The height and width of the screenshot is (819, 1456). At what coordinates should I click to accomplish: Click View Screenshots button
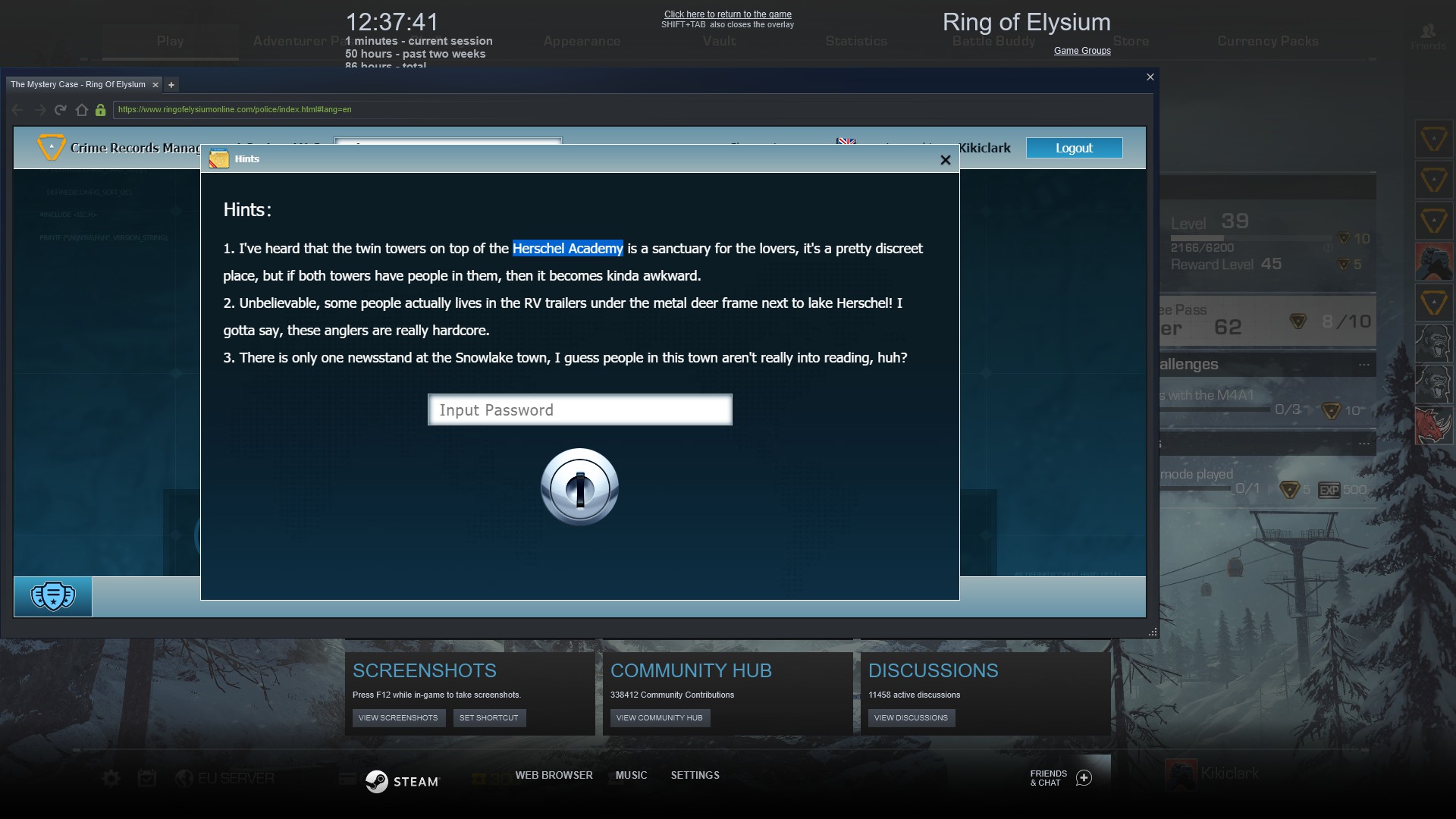click(397, 717)
